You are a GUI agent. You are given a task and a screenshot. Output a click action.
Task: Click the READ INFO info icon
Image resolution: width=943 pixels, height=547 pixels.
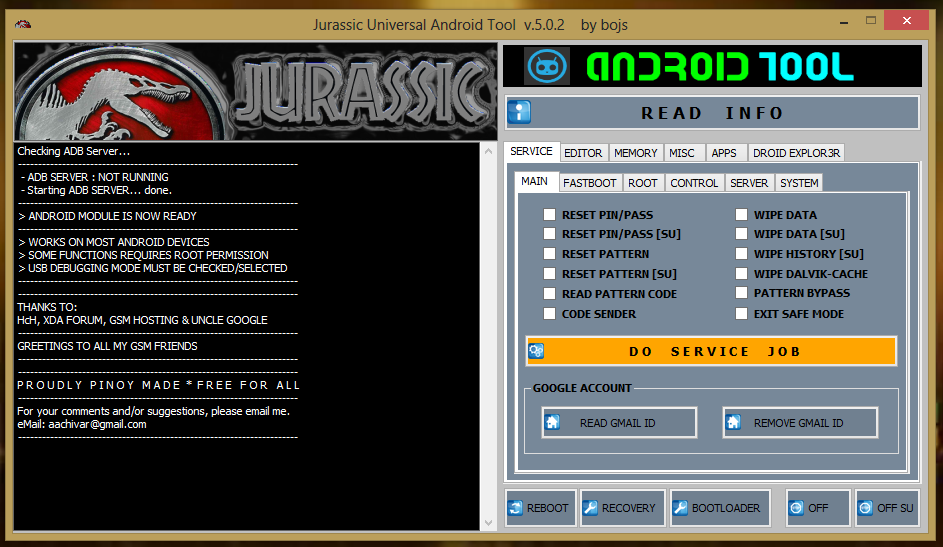tap(519, 112)
